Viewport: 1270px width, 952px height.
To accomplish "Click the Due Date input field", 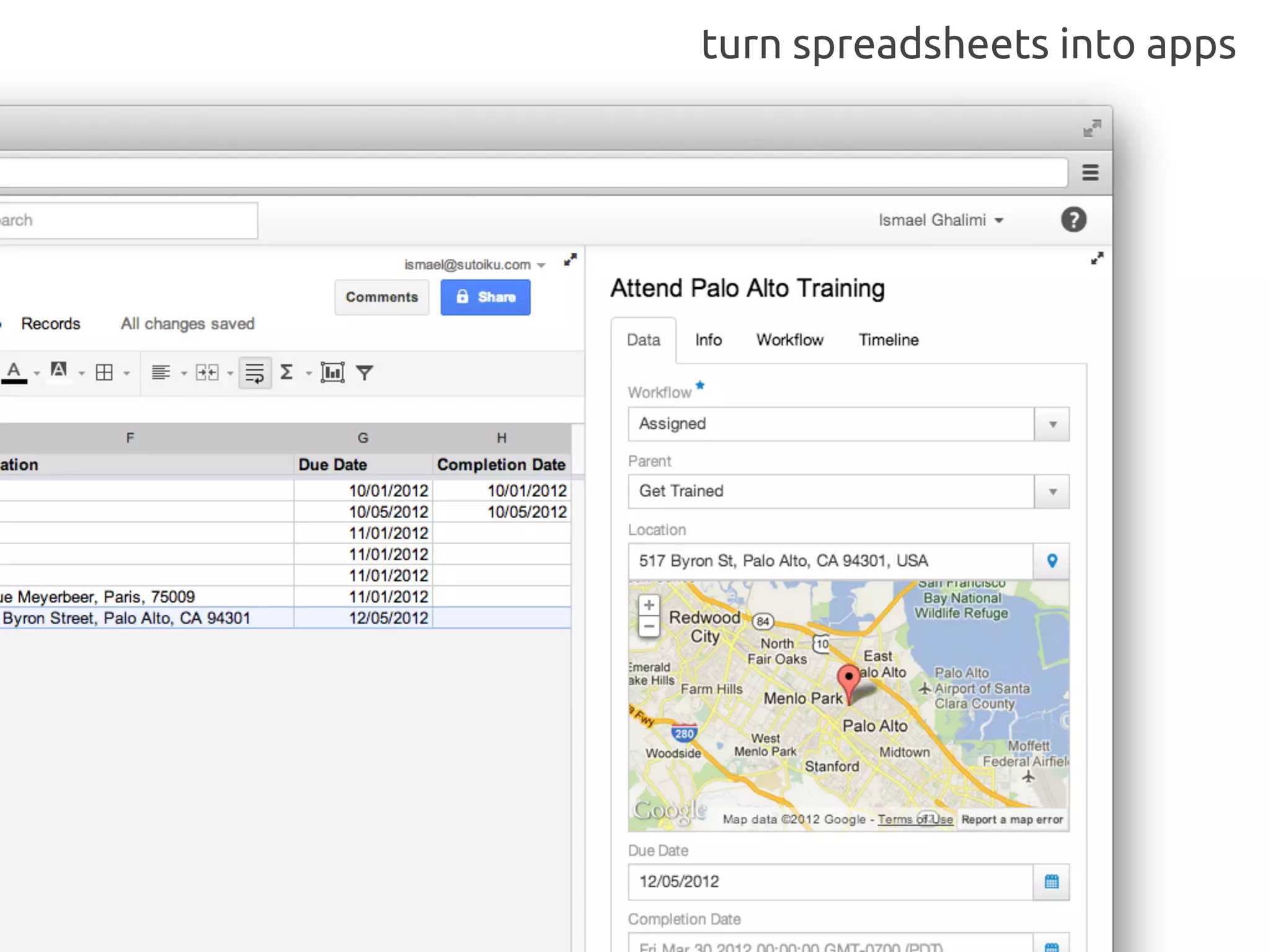I will 831,882.
